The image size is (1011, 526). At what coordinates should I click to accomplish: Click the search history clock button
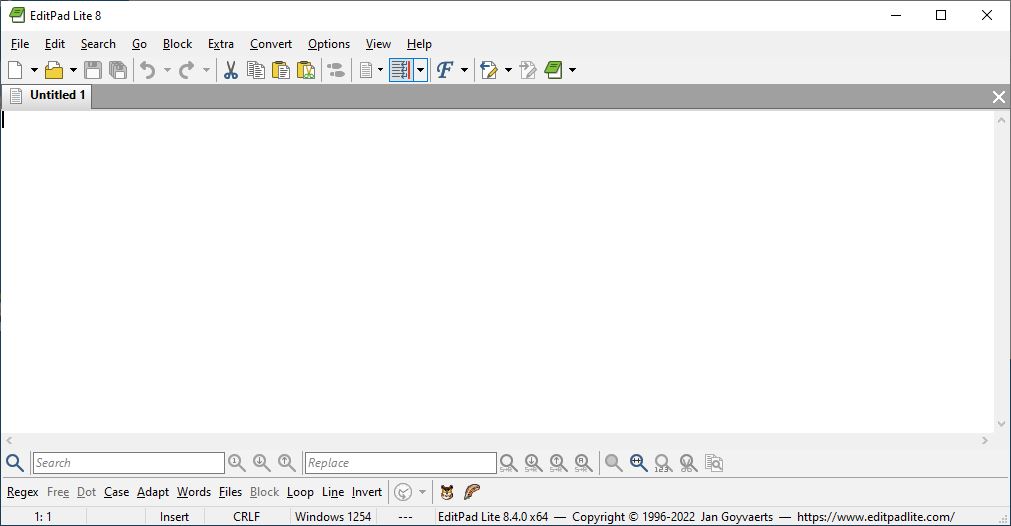[403, 492]
